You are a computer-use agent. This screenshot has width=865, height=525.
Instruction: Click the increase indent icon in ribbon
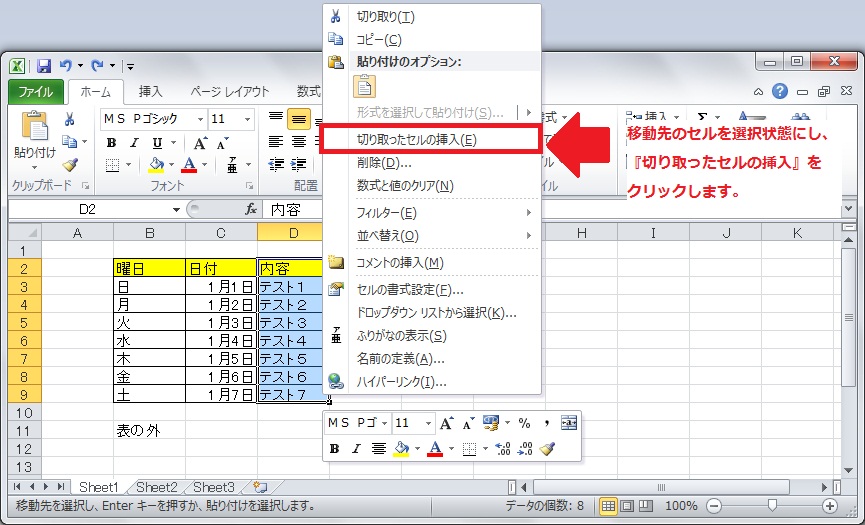coord(298,164)
